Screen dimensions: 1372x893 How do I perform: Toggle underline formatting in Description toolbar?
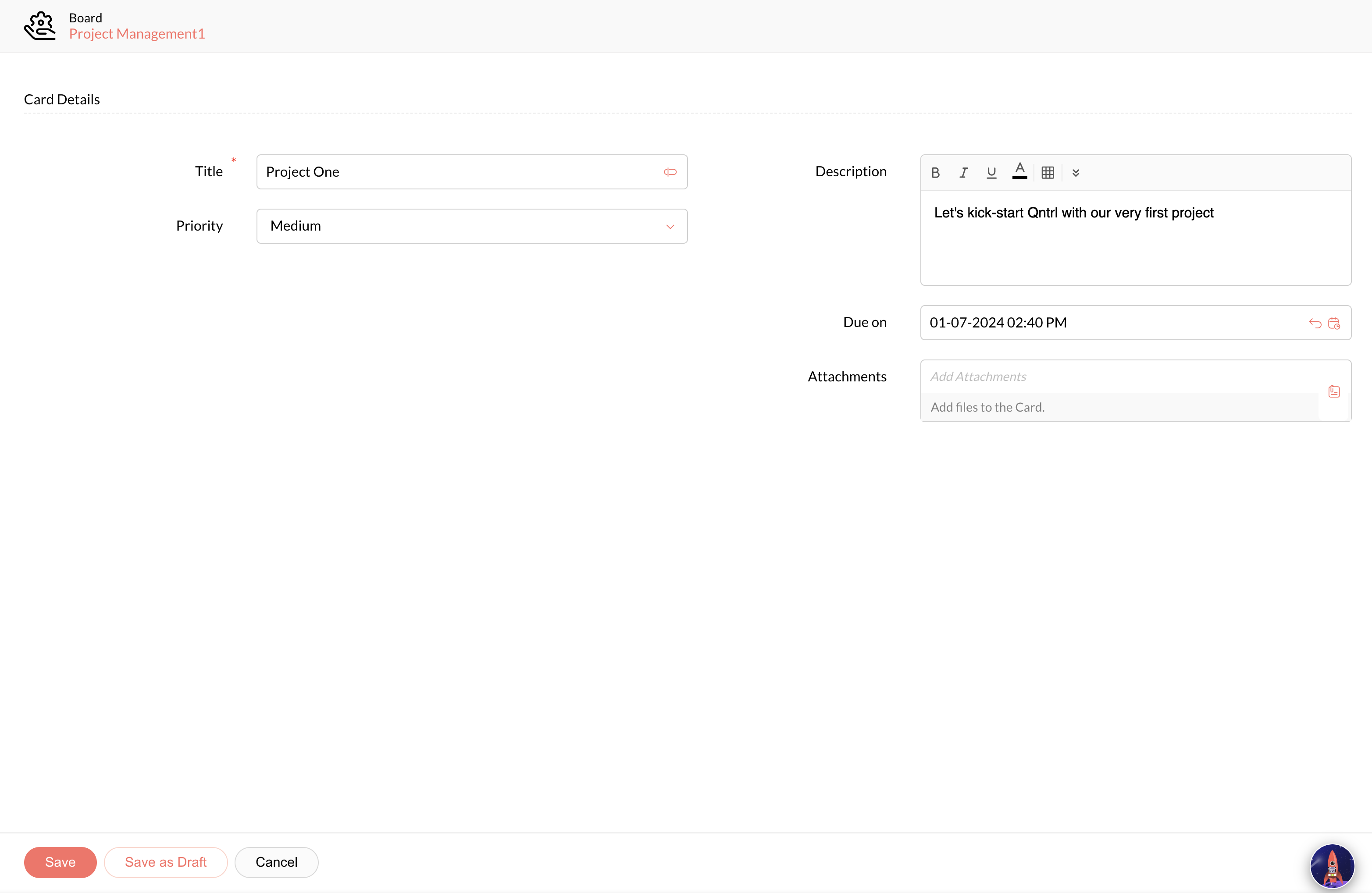[991, 172]
